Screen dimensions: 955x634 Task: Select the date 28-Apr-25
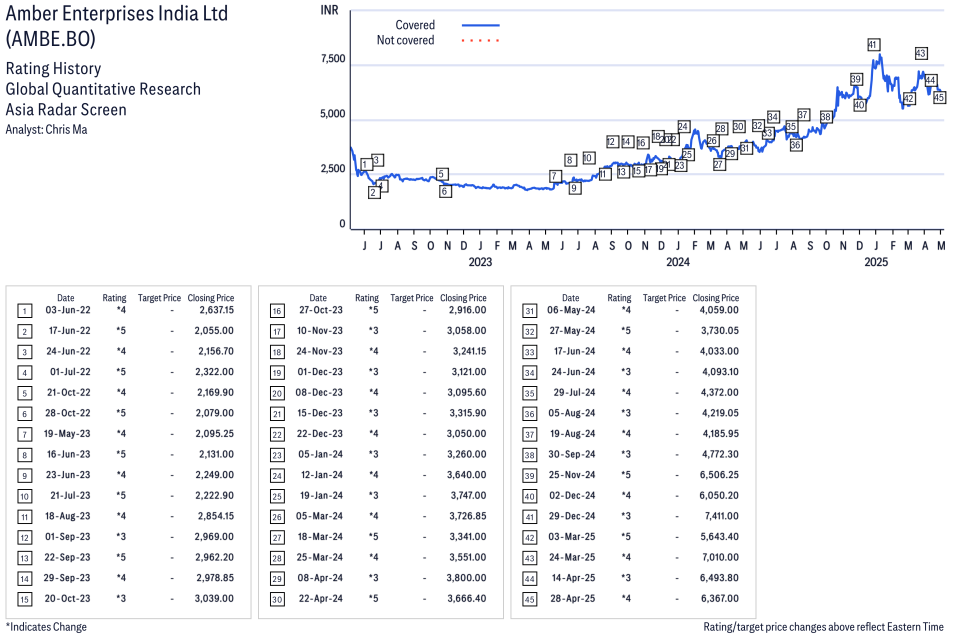[x=573, y=598]
